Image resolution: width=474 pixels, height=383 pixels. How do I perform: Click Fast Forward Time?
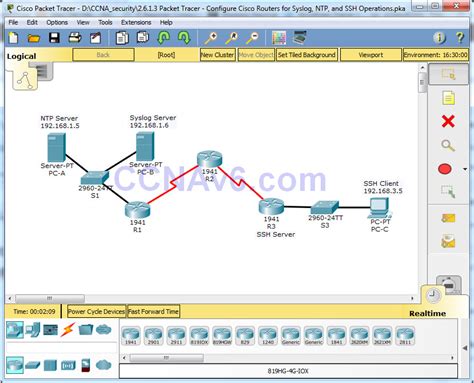[153, 311]
